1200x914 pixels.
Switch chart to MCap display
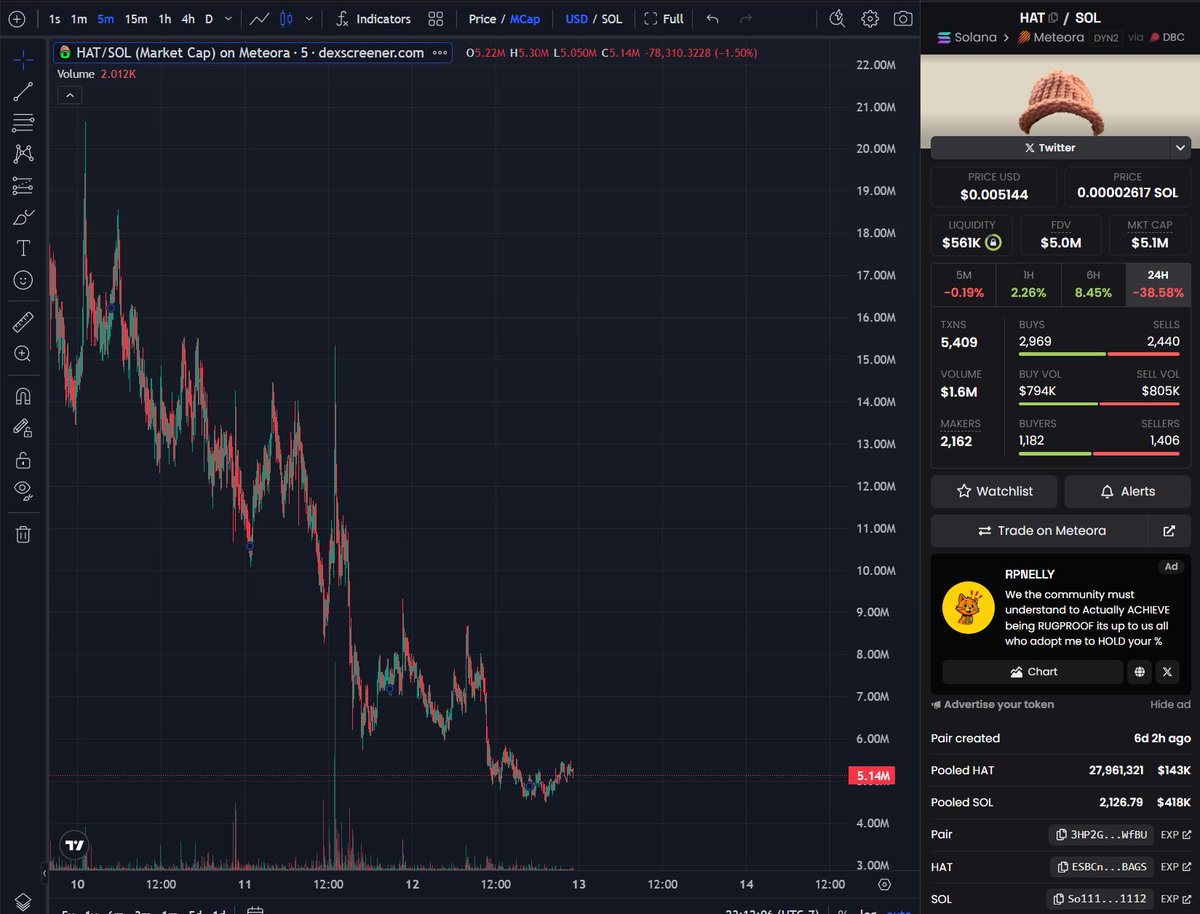pos(525,19)
